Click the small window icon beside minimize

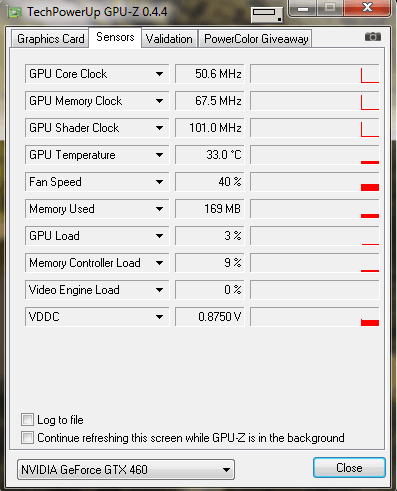pos(267,14)
